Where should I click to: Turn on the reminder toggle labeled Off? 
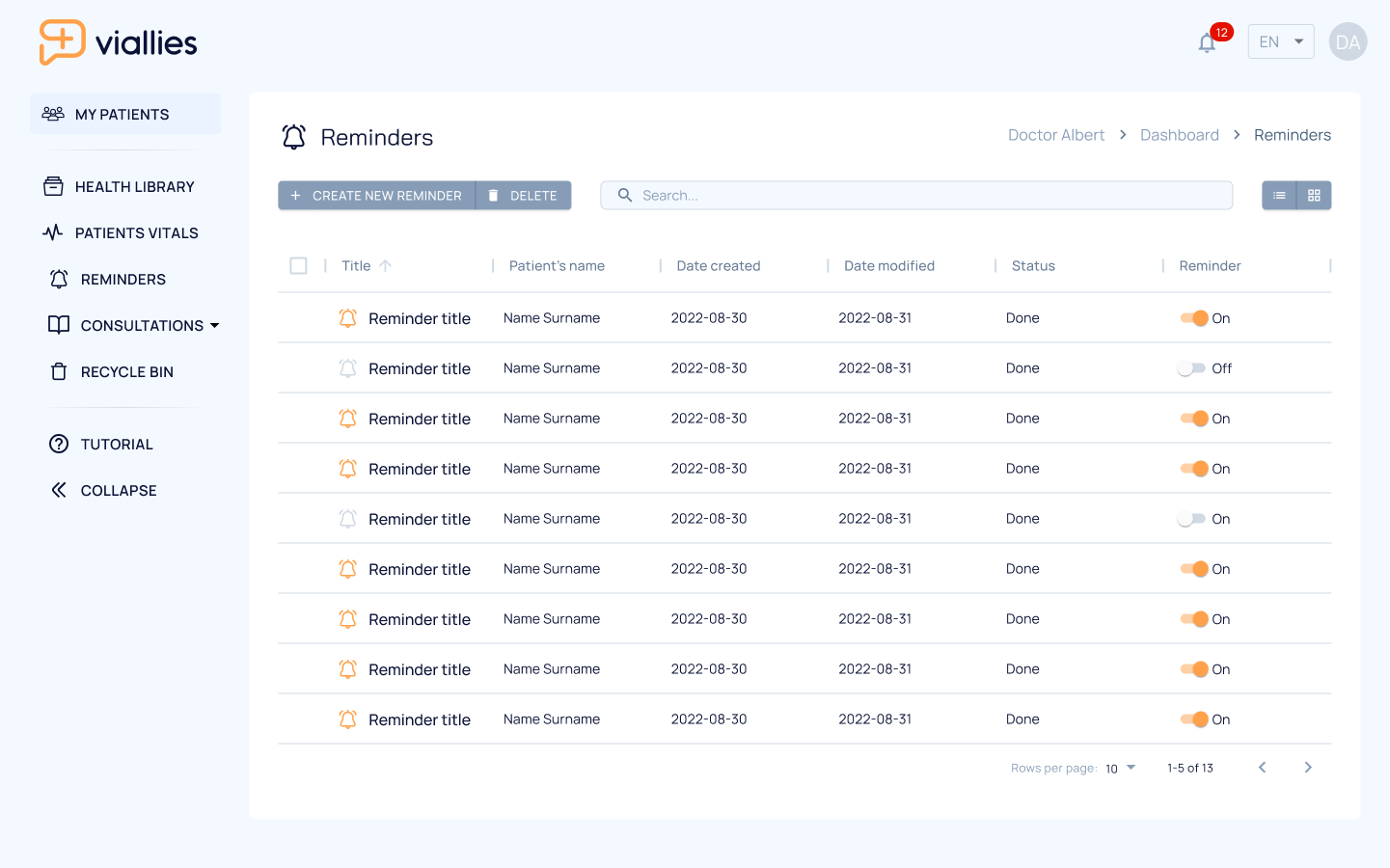(x=1191, y=368)
